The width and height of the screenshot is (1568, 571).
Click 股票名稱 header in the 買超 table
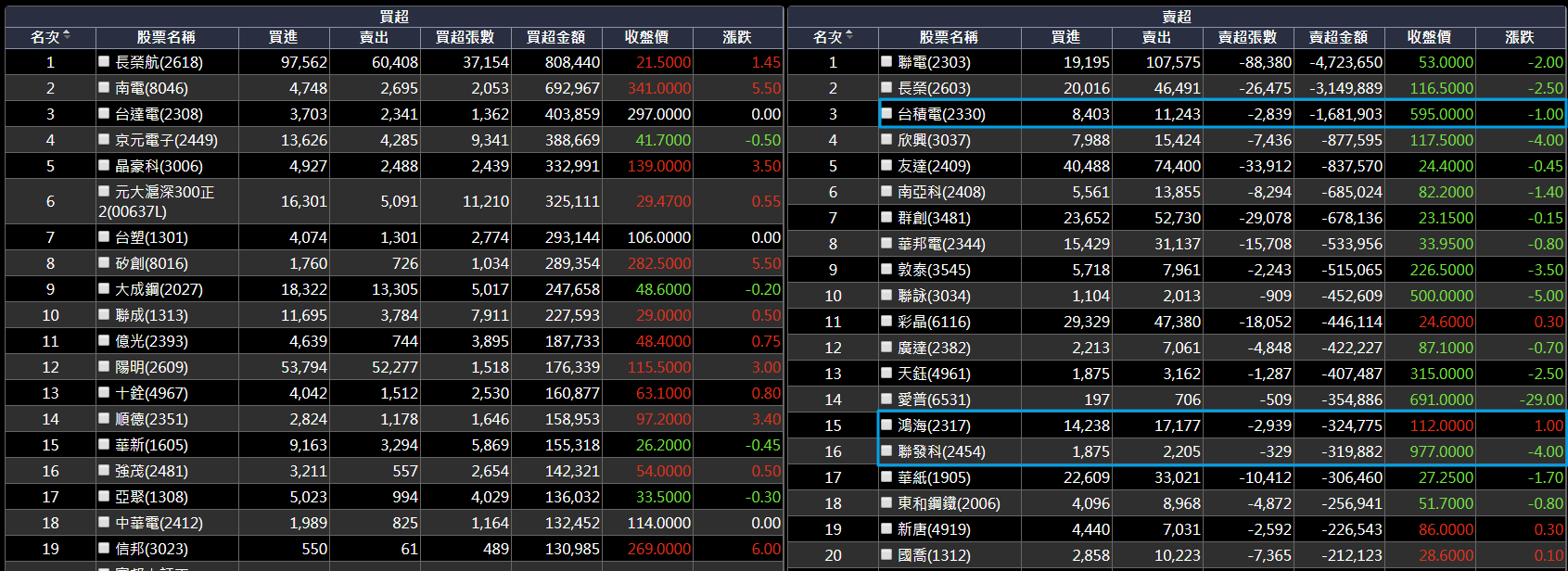(166, 37)
